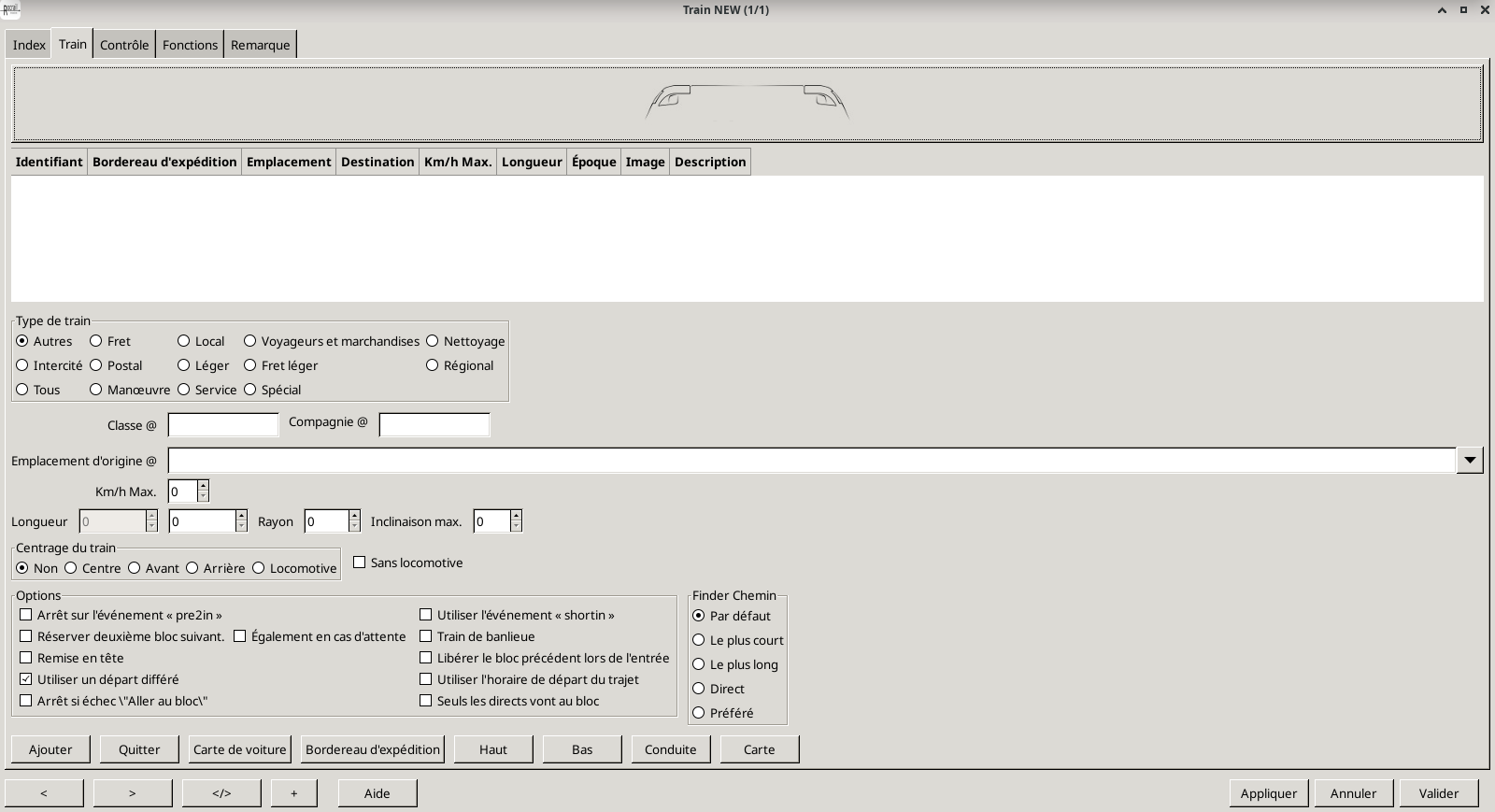Decrease the Rayon spinner value
Screen dimensions: 1495x812
point(354,527)
